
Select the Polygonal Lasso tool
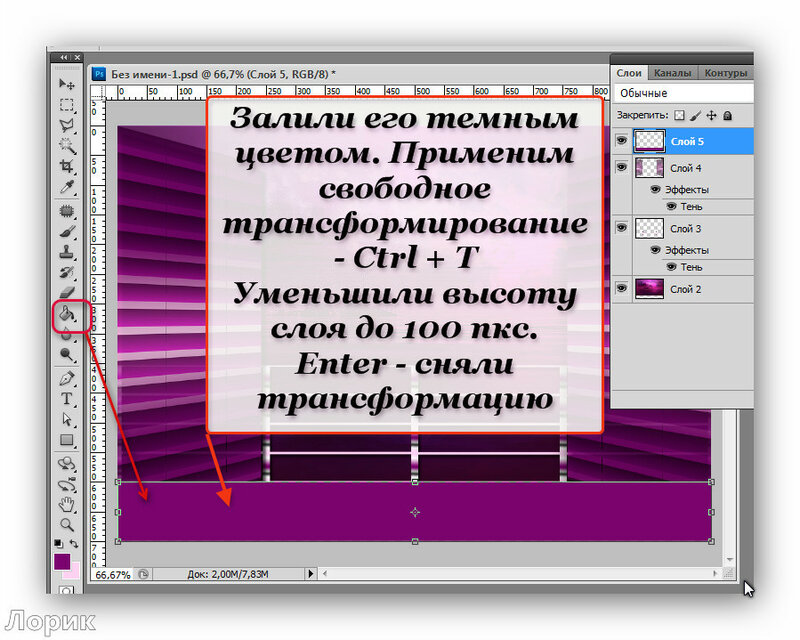pos(67,125)
